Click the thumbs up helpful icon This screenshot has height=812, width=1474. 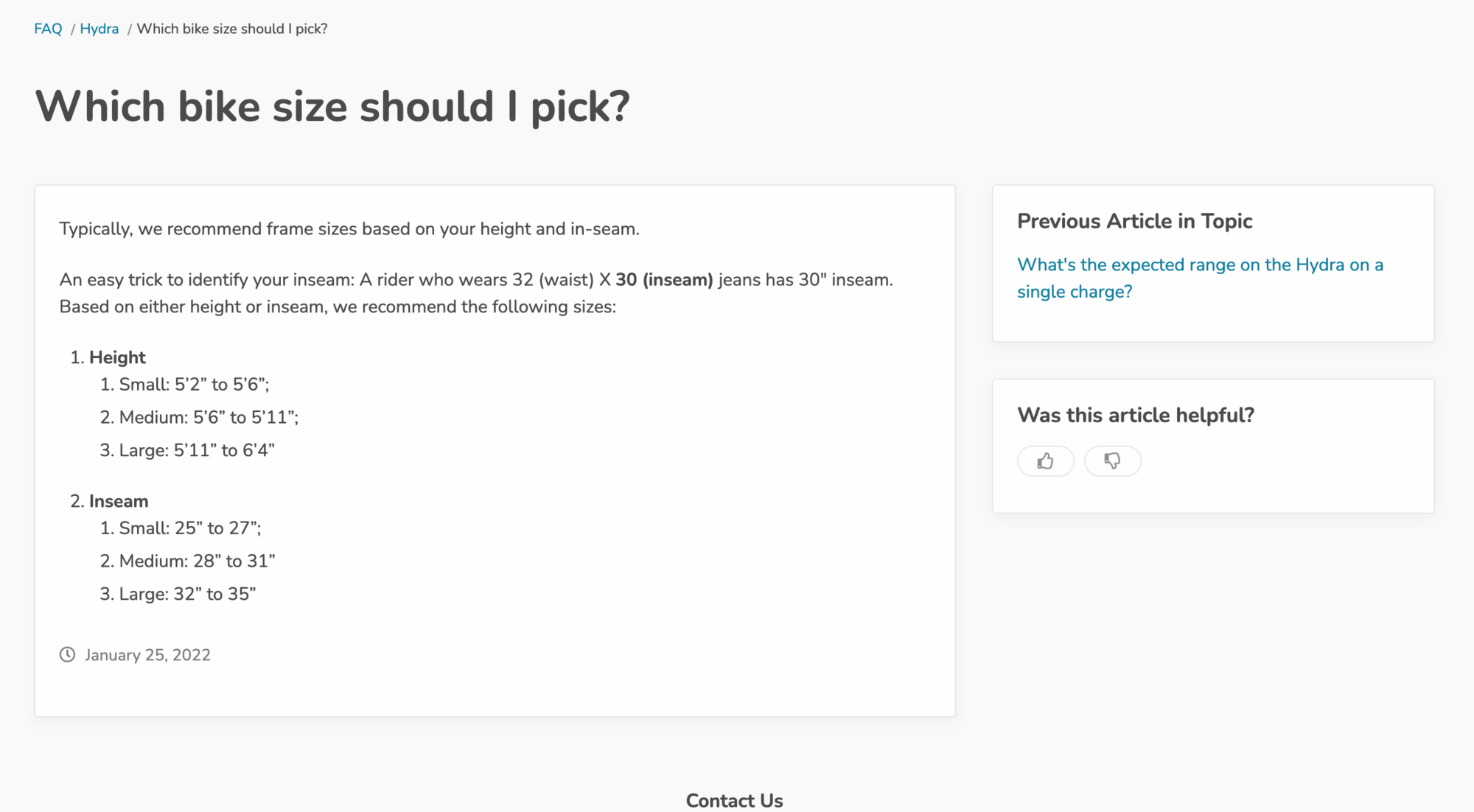1045,461
